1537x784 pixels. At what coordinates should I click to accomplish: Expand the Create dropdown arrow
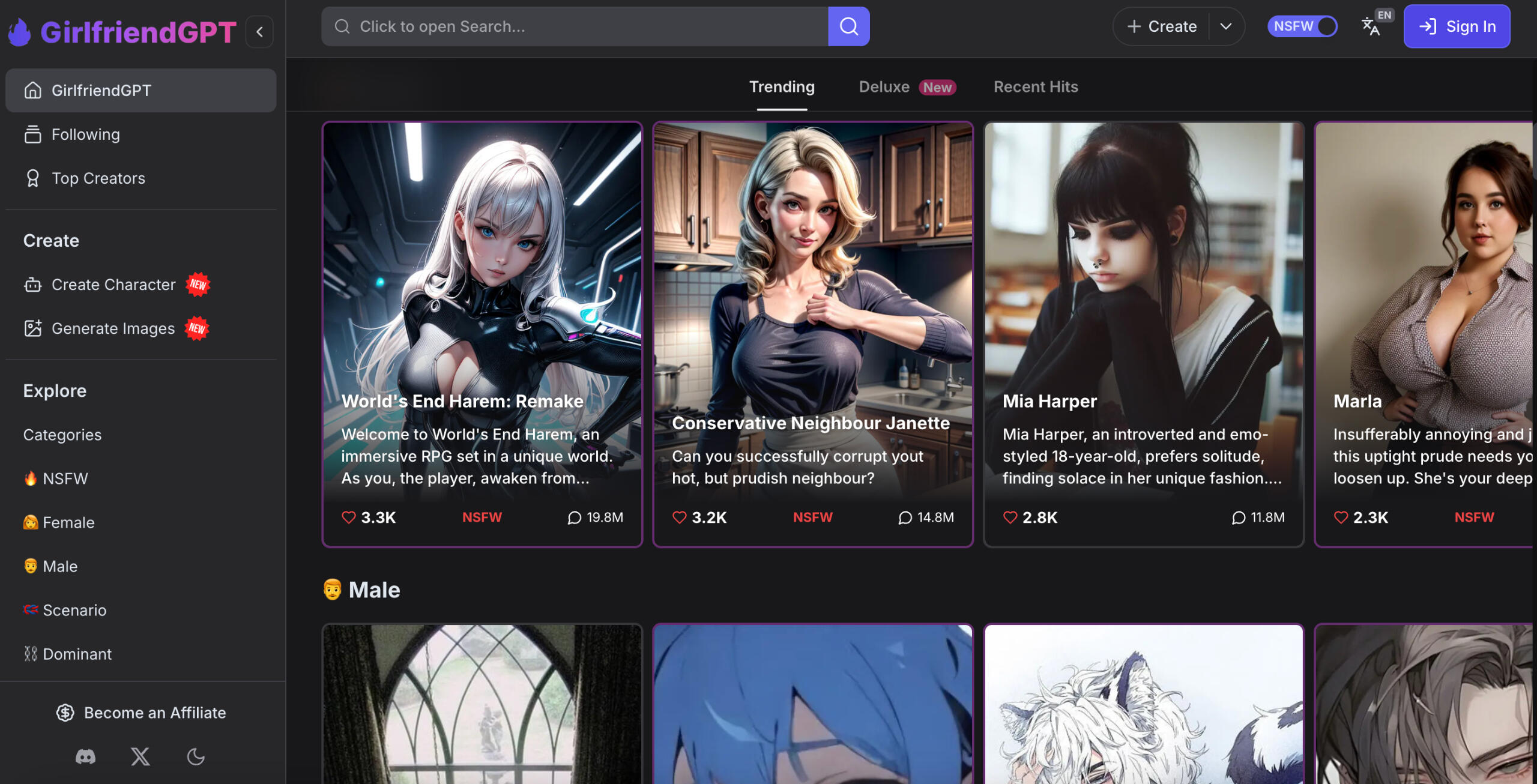(1226, 26)
